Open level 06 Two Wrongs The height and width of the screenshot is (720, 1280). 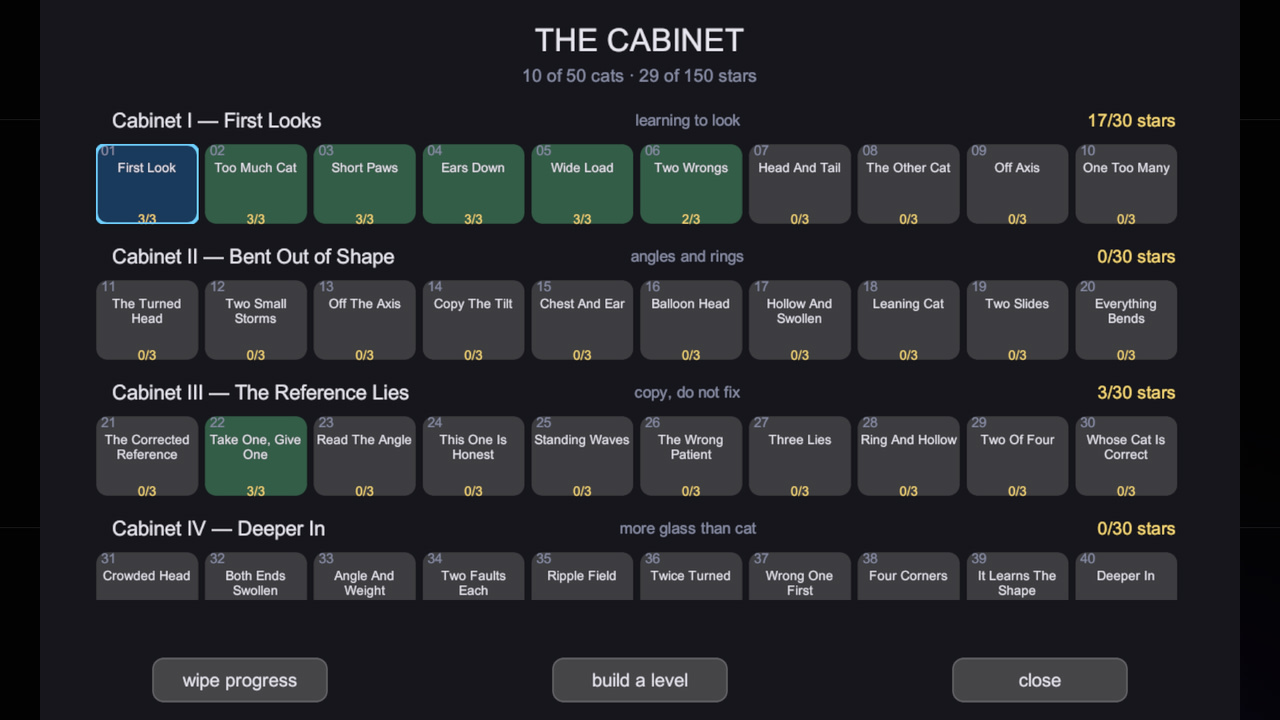coord(691,184)
